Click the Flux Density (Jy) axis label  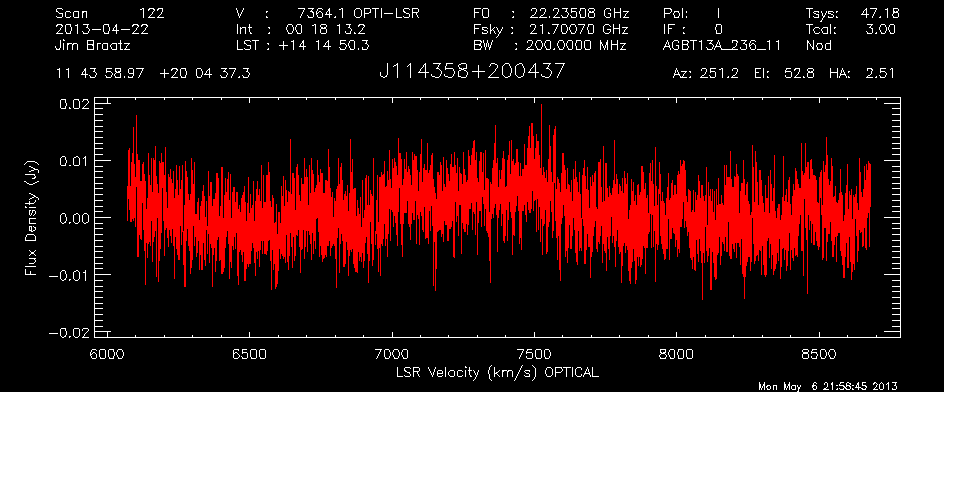[x=32, y=218]
